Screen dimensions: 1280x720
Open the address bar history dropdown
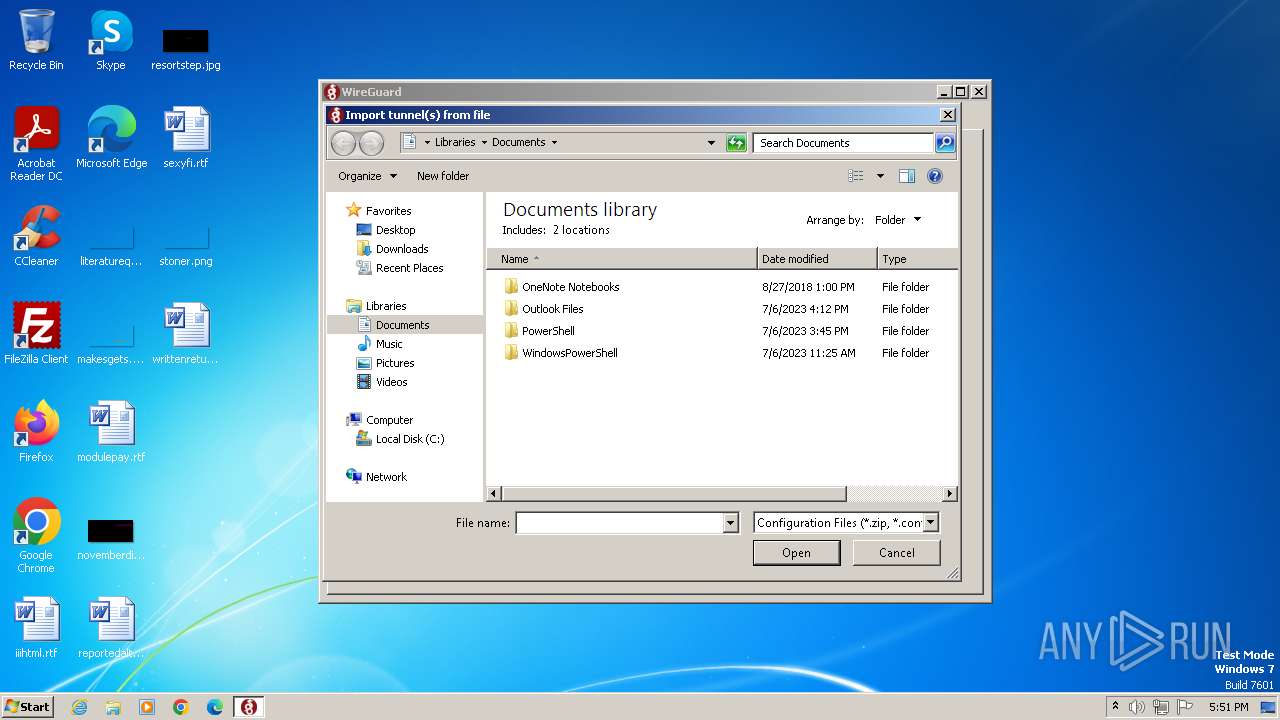coord(711,143)
